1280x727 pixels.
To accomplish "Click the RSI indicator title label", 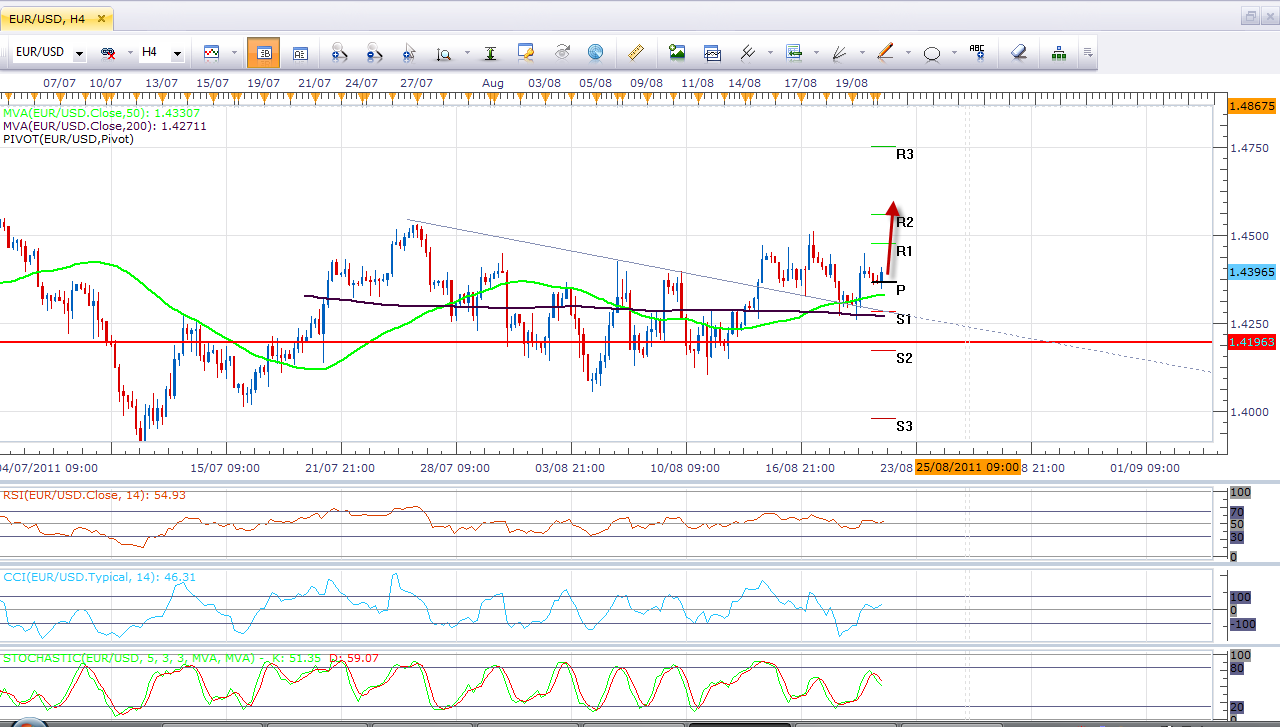I will pos(94,495).
